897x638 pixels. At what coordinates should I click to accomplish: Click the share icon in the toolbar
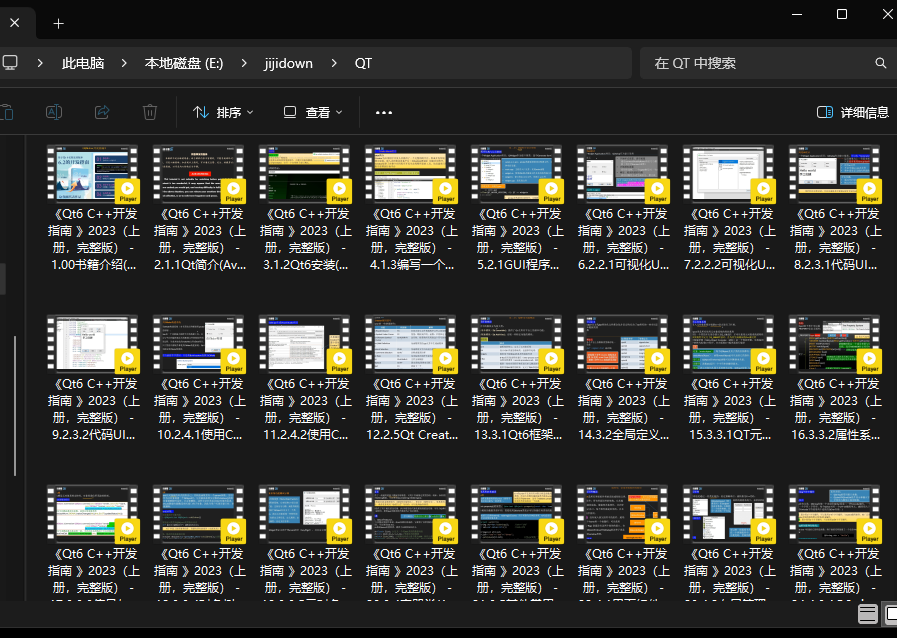pyautogui.click(x=102, y=112)
